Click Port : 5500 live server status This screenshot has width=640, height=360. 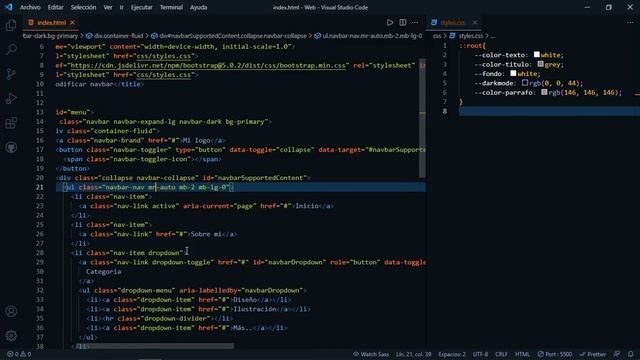click(x=555, y=354)
